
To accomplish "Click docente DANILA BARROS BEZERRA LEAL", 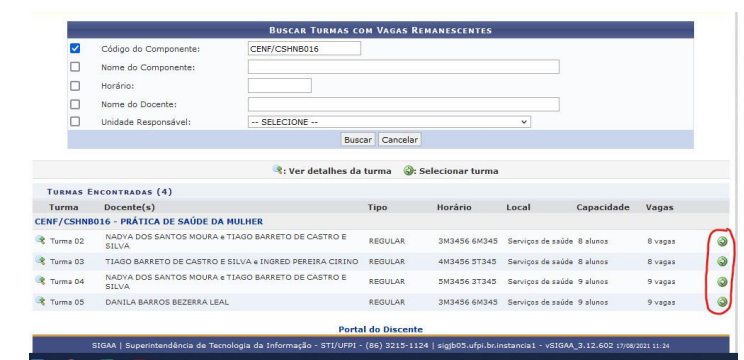I will (x=167, y=302).
